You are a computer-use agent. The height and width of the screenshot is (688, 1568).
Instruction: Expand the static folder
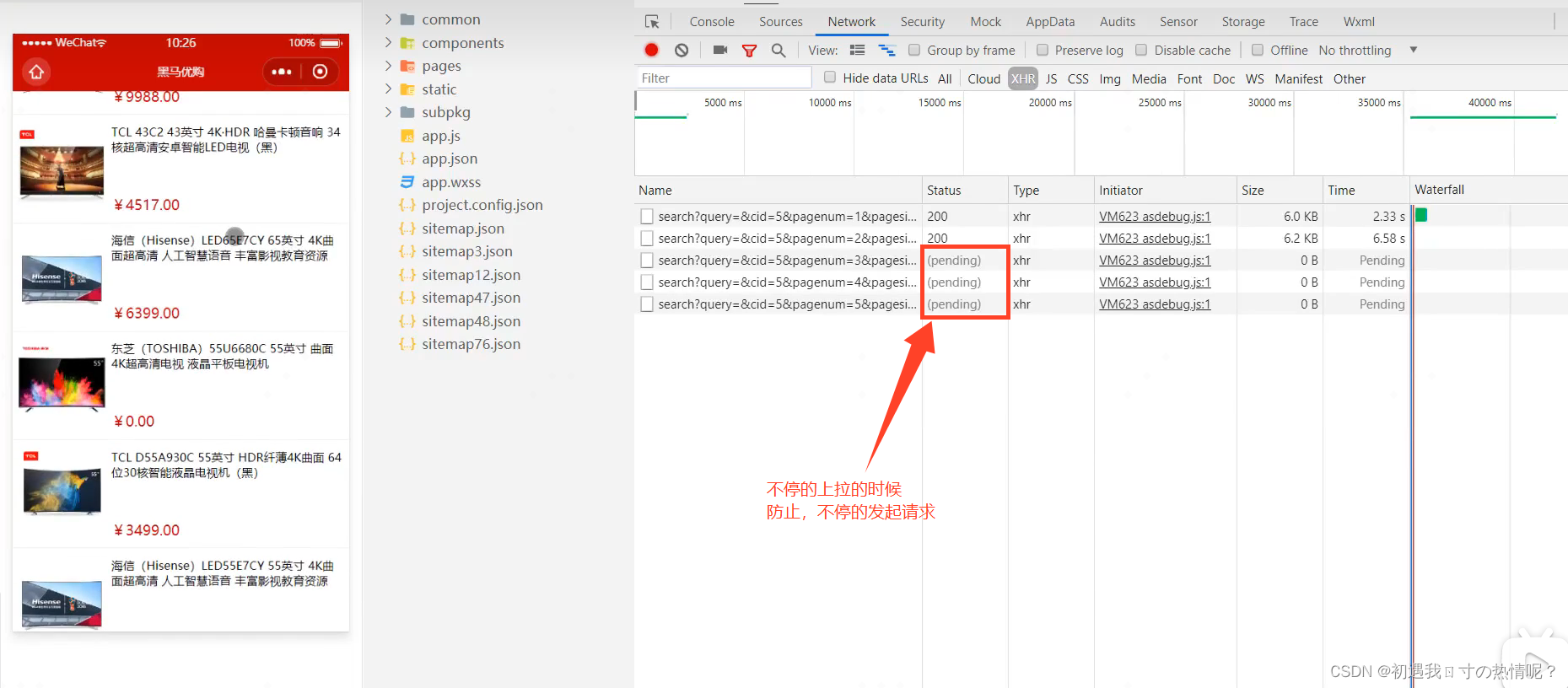(x=388, y=89)
